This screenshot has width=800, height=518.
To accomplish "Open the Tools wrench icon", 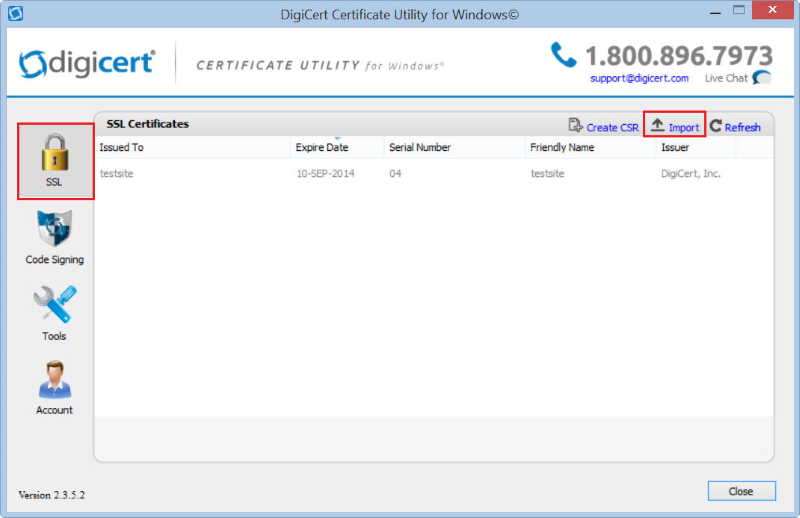I will click(54, 305).
